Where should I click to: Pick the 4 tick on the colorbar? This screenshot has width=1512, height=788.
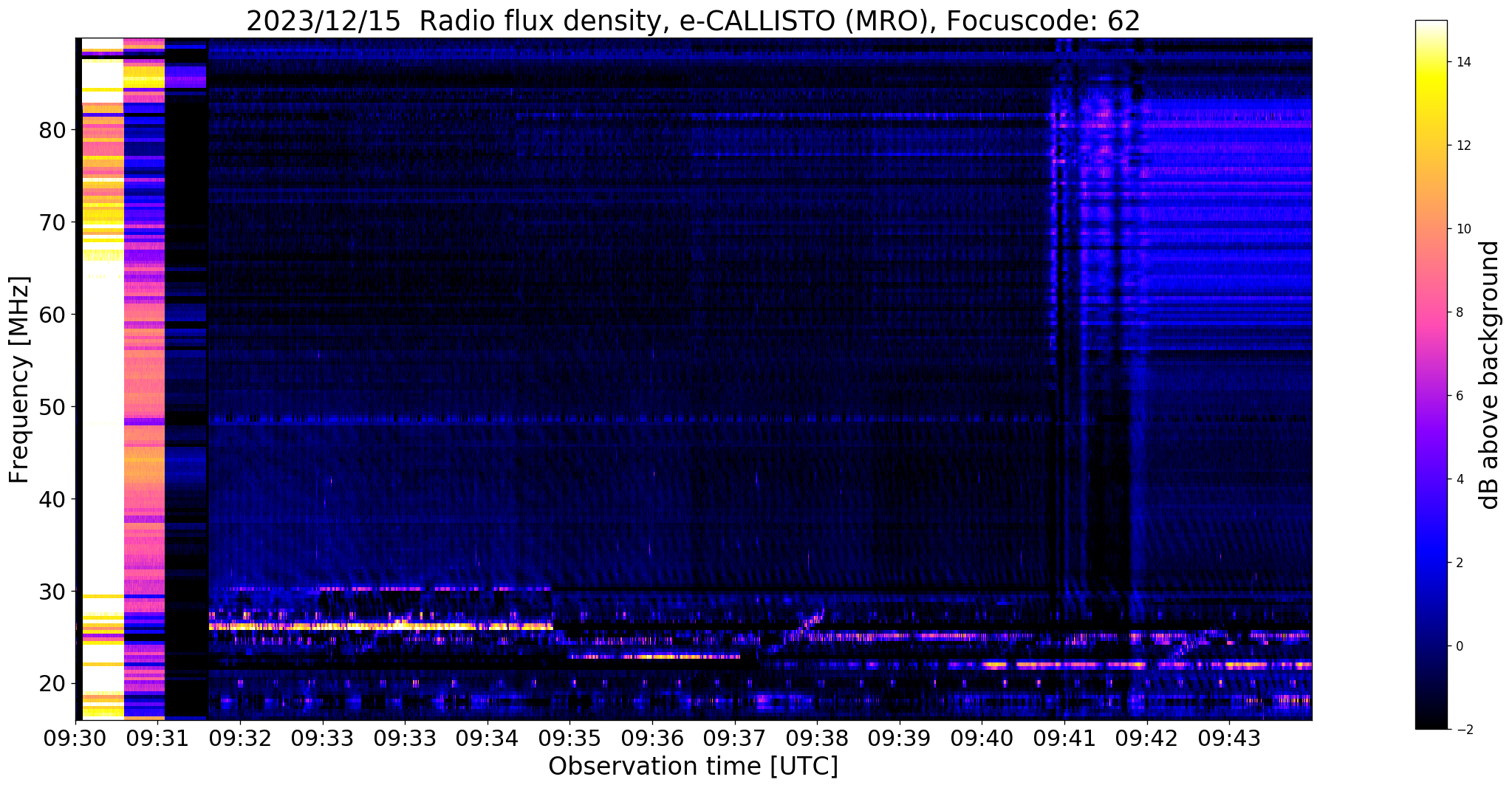click(1459, 479)
